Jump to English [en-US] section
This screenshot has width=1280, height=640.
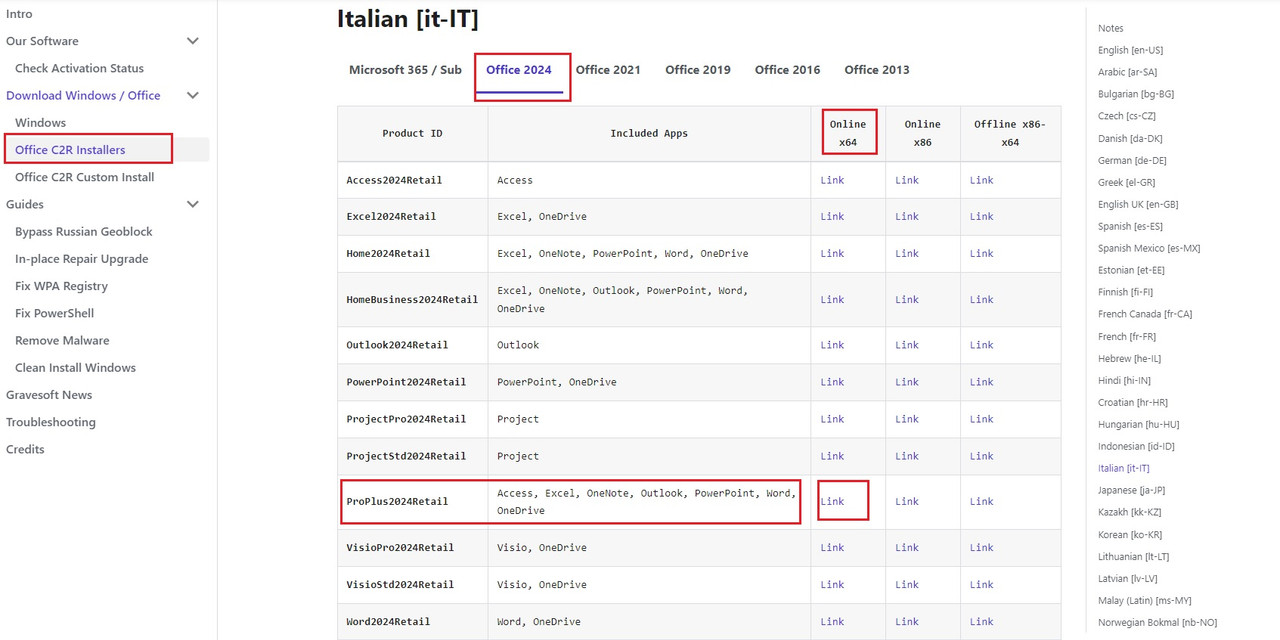click(1130, 50)
